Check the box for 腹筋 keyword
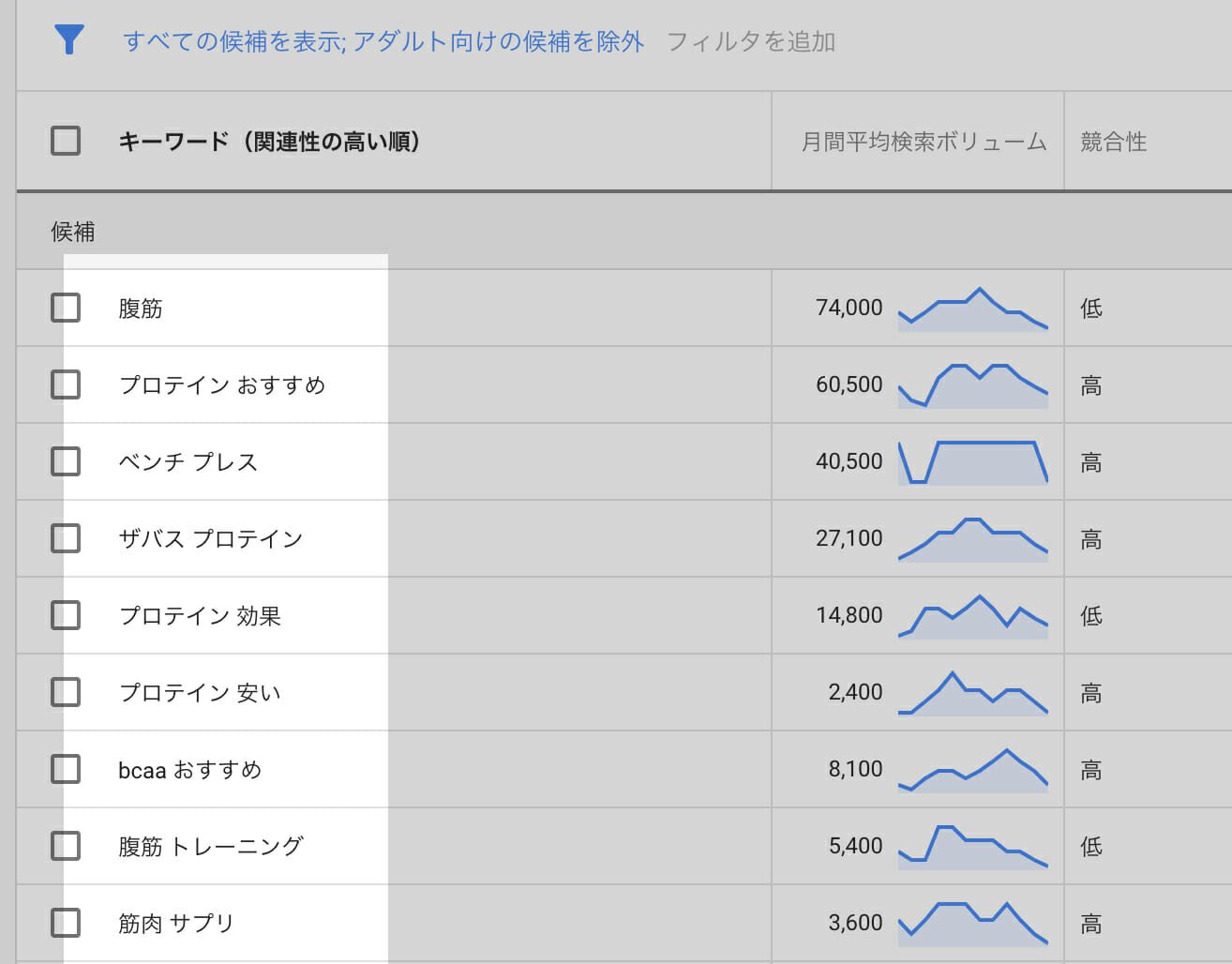This screenshot has height=964, width=1232. [66, 308]
